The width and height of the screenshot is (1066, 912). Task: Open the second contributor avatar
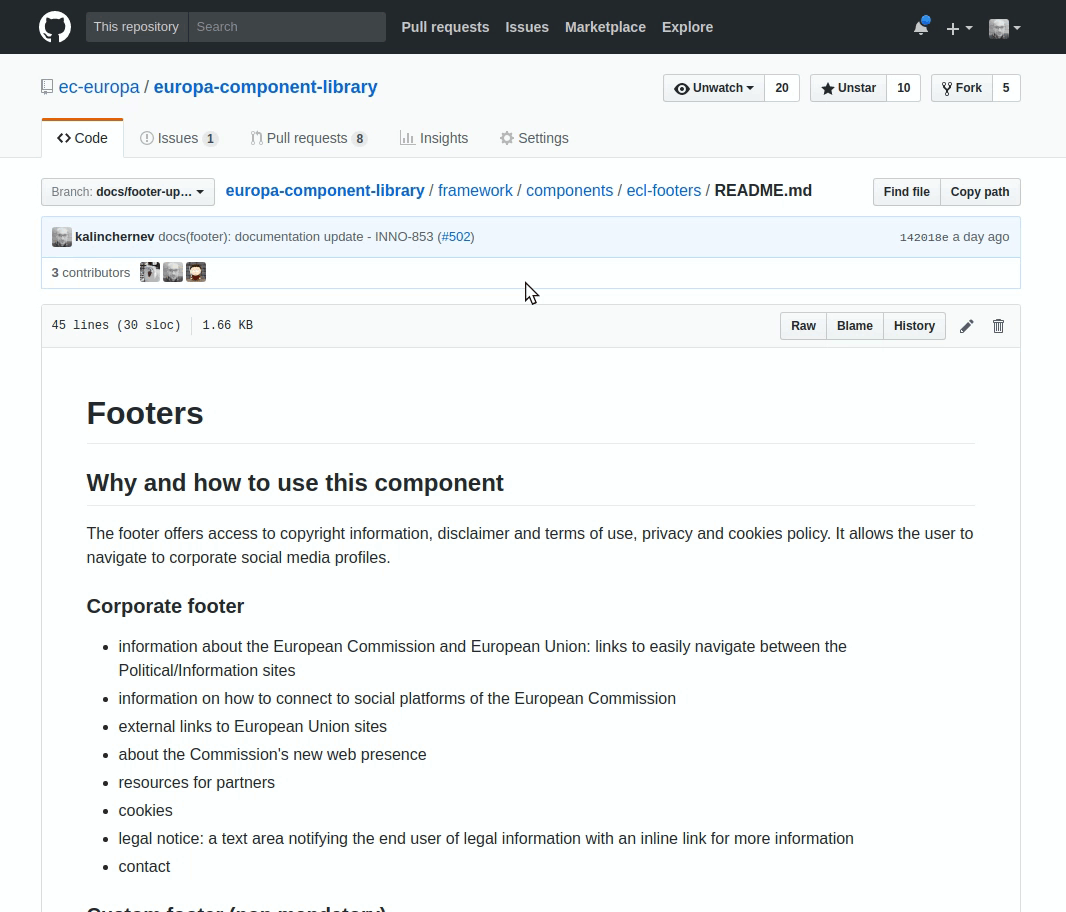(x=173, y=272)
